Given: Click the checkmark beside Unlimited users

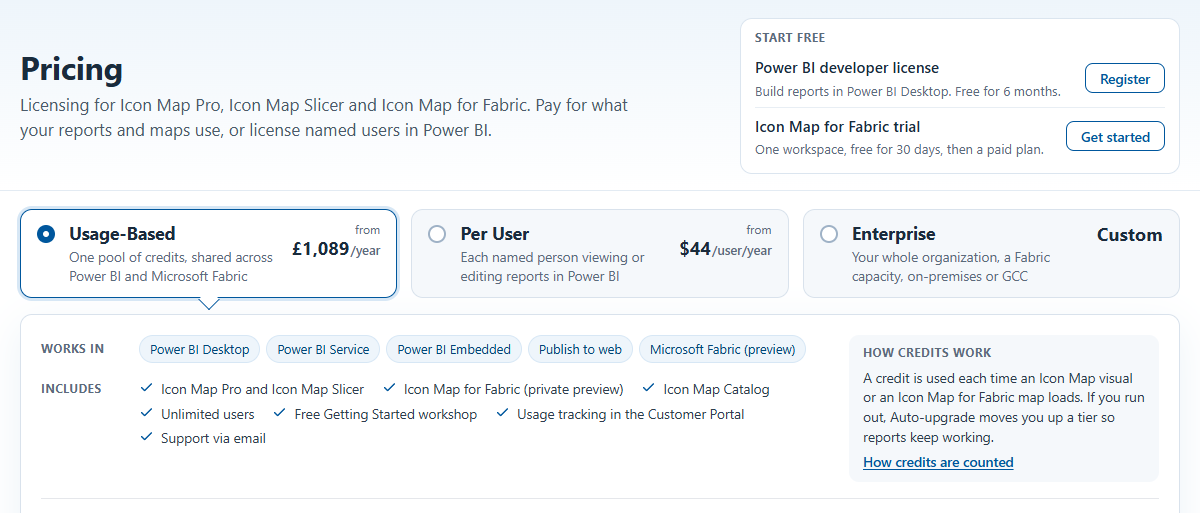Looking at the screenshot, I should pos(147,413).
